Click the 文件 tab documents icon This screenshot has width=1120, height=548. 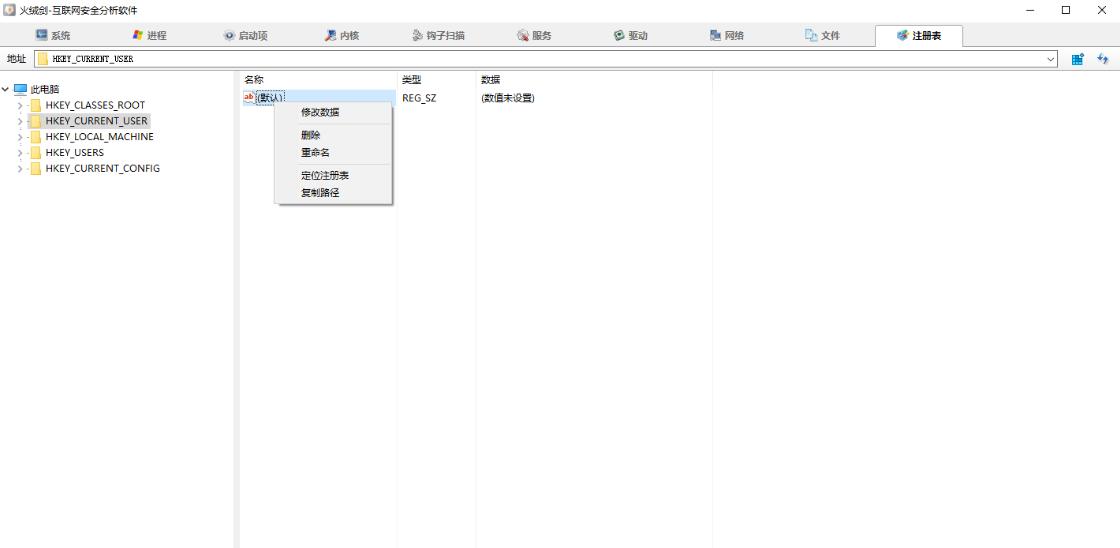[x=811, y=35]
